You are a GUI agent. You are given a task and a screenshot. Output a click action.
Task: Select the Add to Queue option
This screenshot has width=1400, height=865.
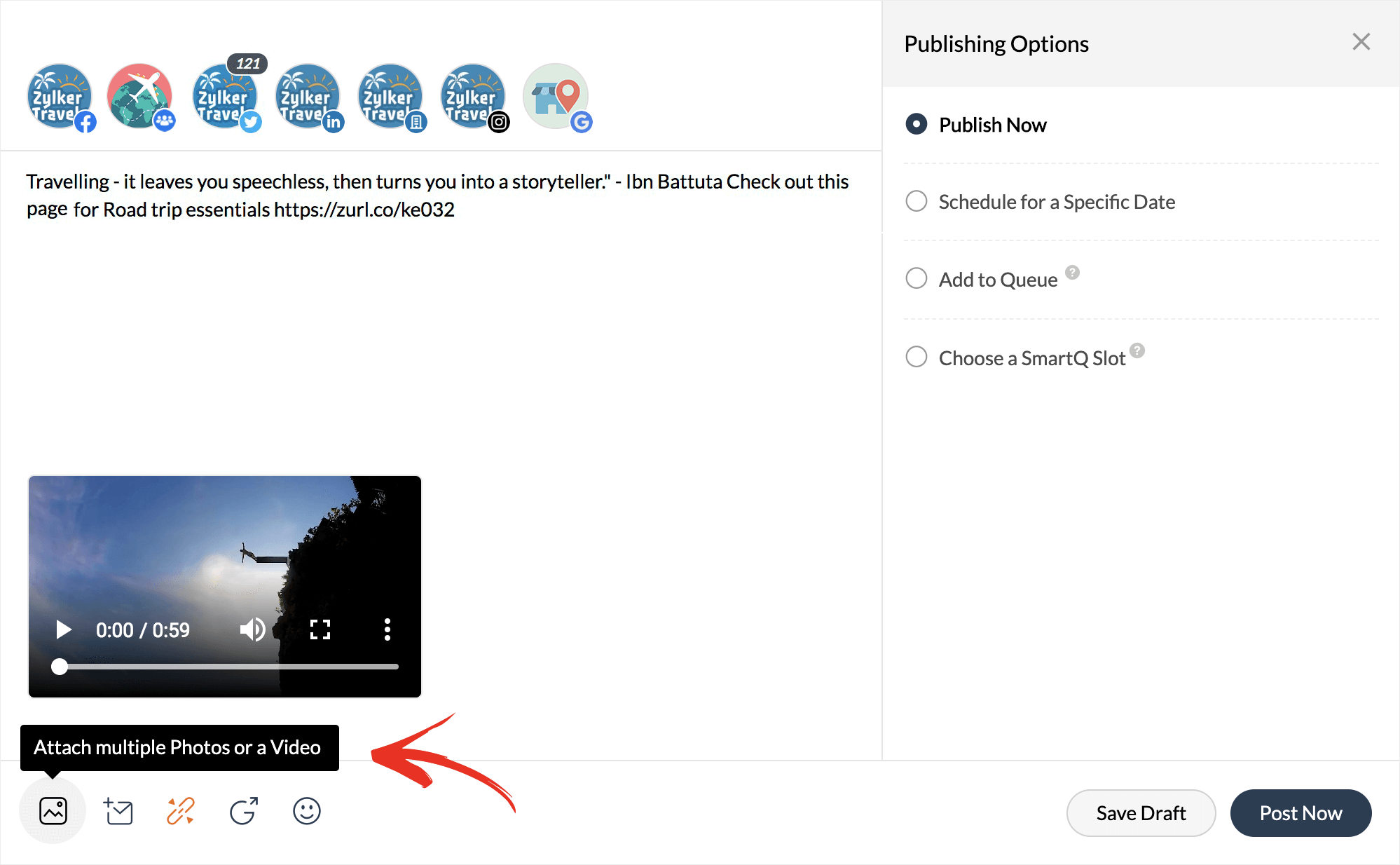tap(916, 279)
